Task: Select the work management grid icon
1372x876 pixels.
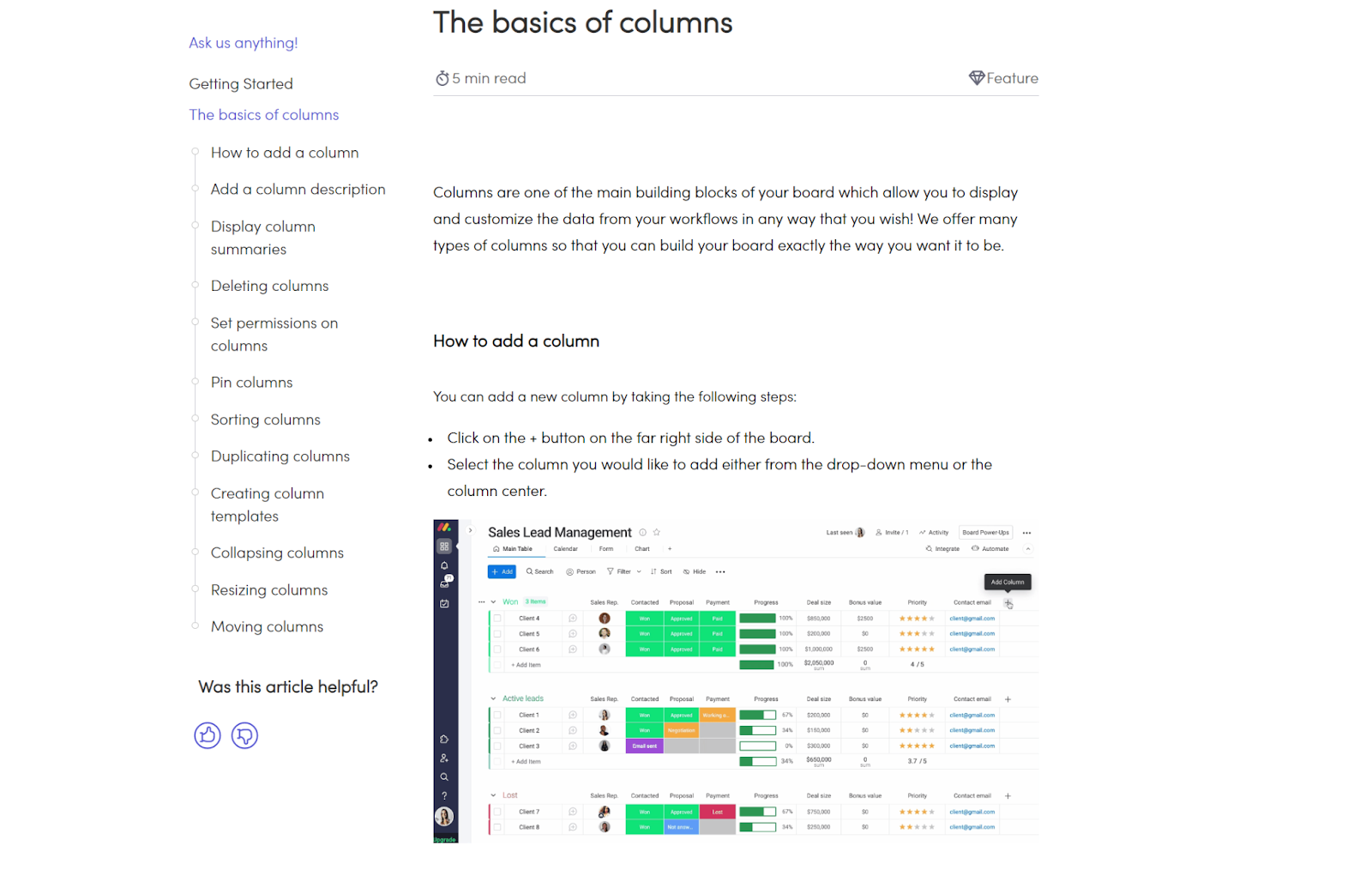Action: tap(444, 547)
